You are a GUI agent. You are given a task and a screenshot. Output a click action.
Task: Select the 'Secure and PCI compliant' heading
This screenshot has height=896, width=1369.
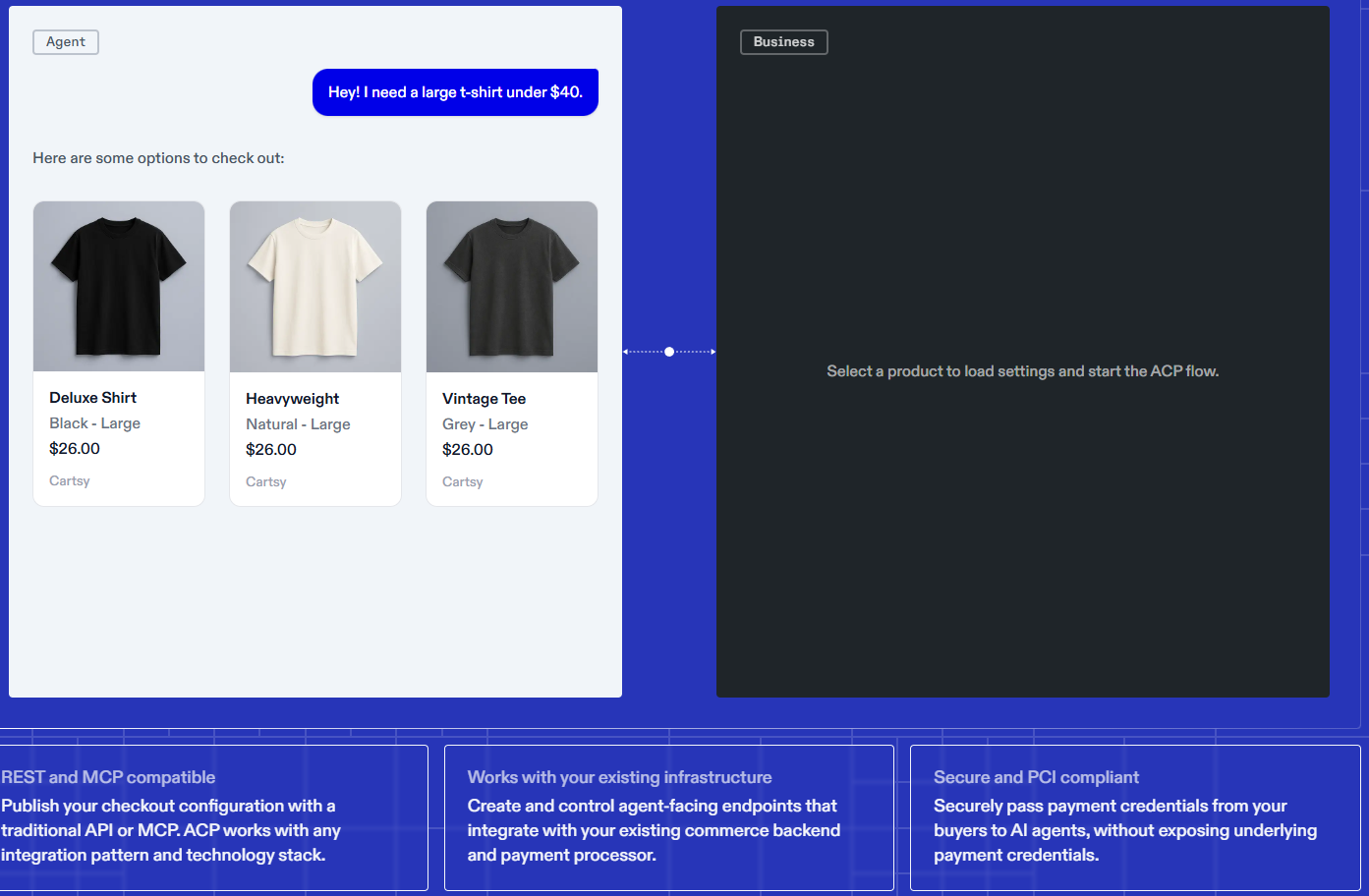[1036, 777]
